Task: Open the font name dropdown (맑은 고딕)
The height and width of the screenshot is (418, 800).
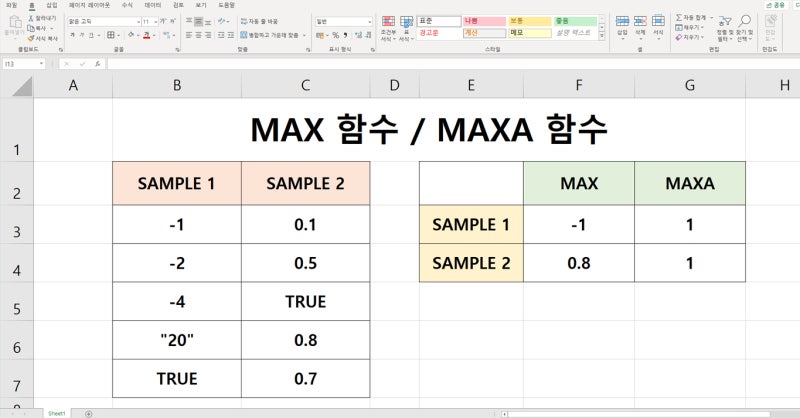Action: coord(138,21)
